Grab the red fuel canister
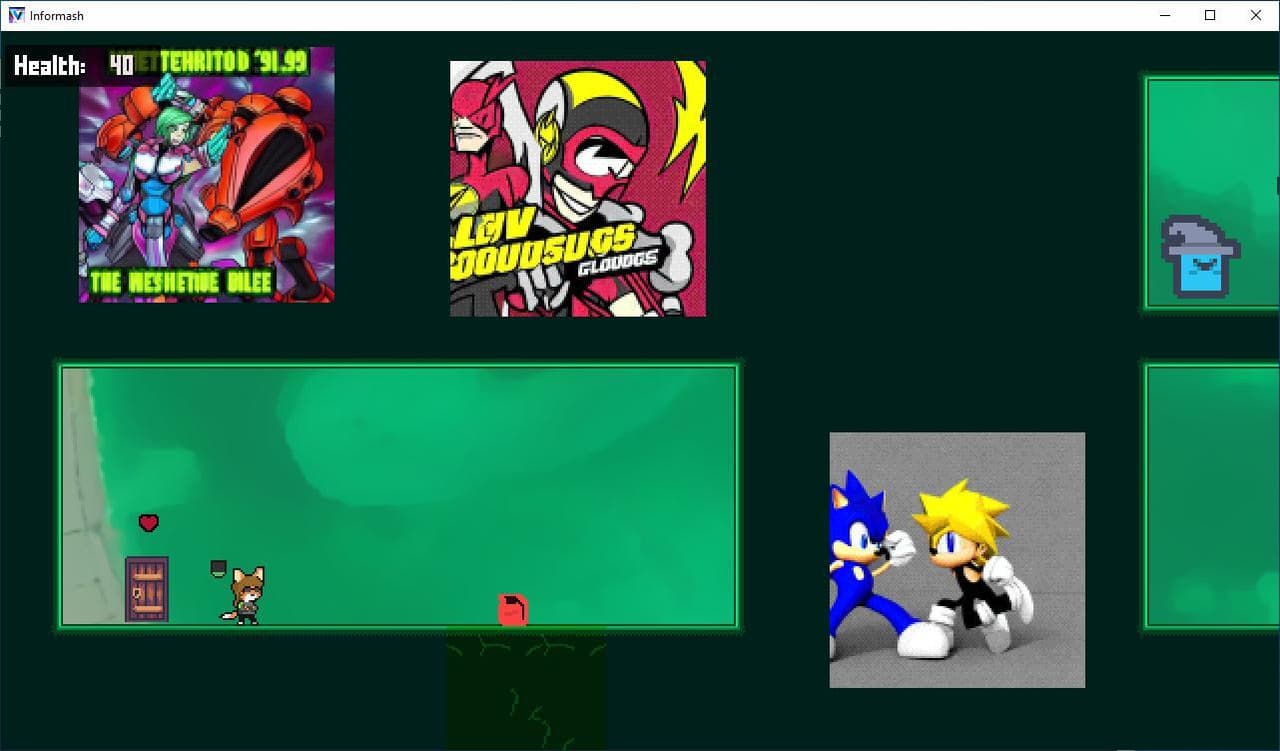The image size is (1280, 751). (513, 609)
